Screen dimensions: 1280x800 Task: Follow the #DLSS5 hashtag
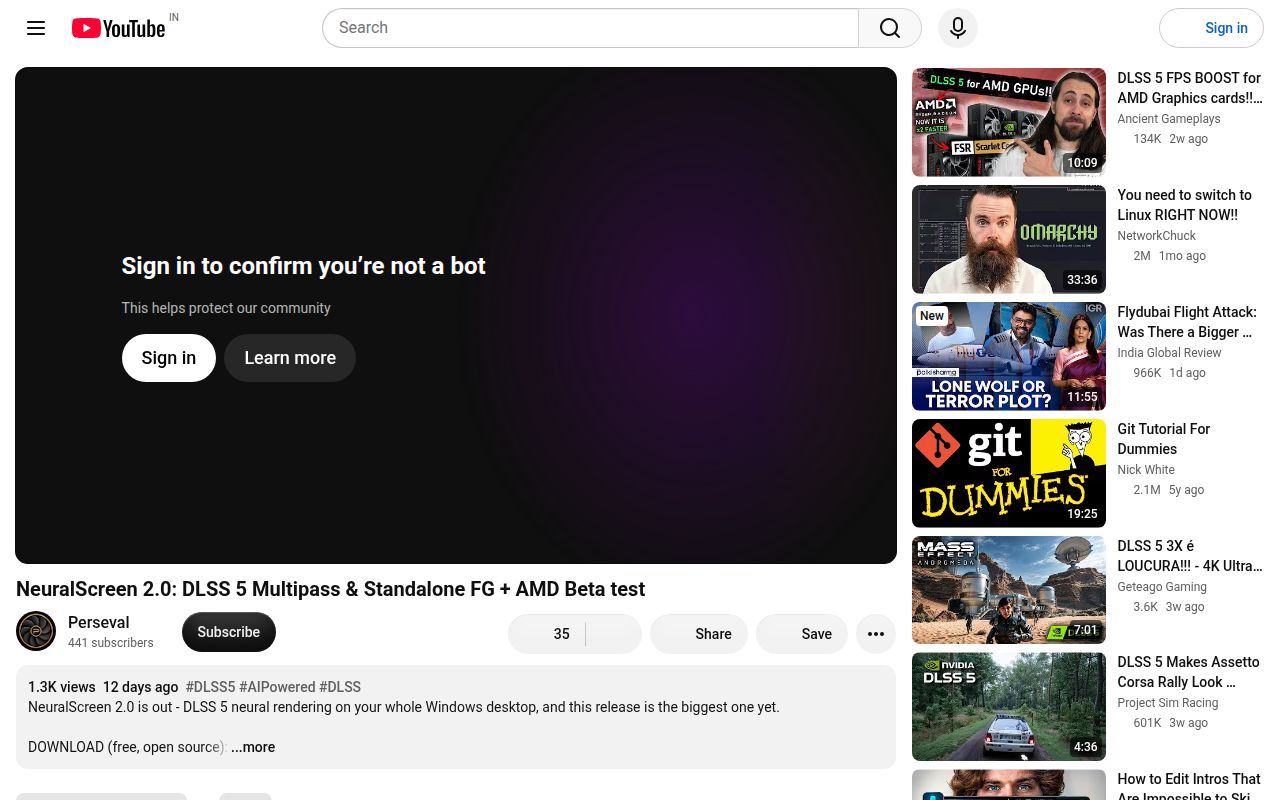[x=210, y=687]
